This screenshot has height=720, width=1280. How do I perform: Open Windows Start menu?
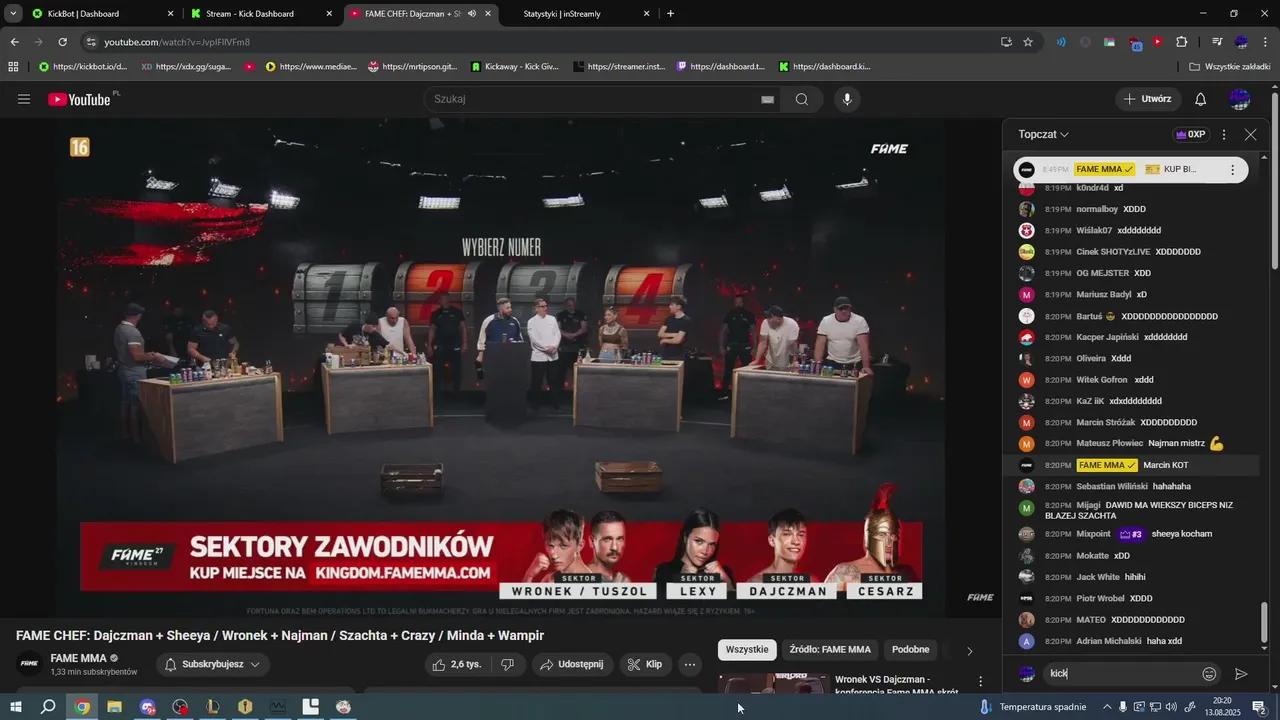(x=15, y=707)
